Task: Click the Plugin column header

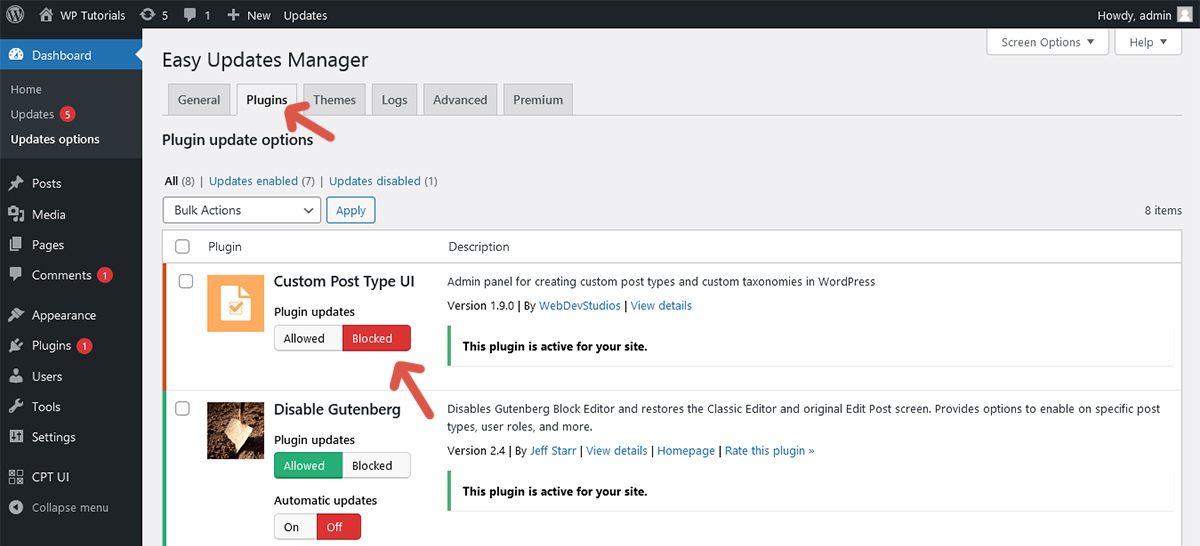Action: point(225,246)
